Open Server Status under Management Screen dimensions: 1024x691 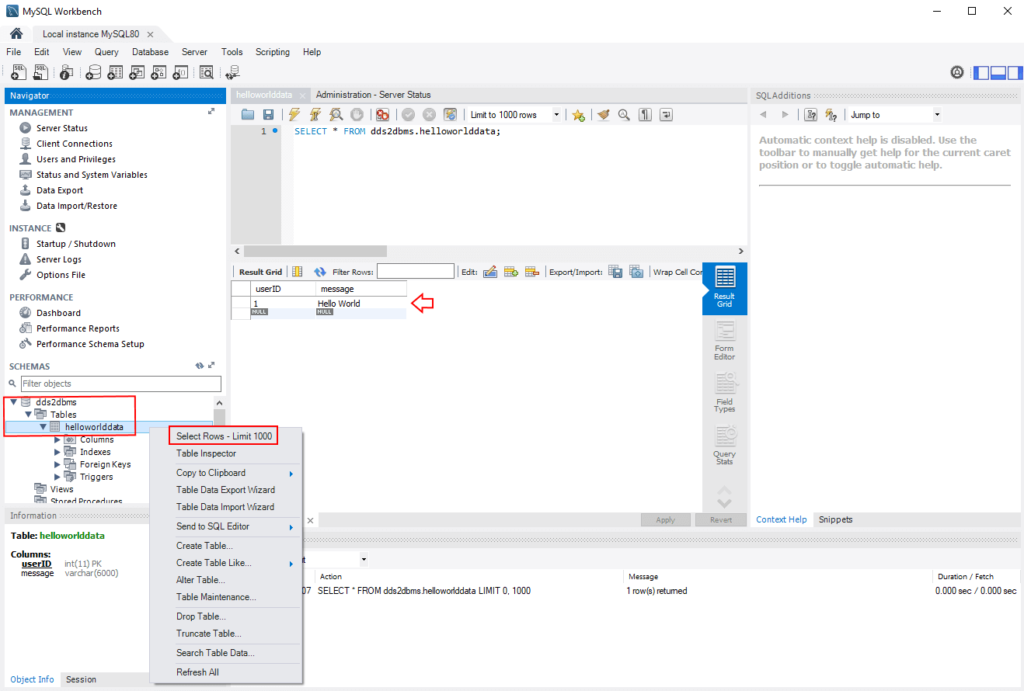[61, 128]
